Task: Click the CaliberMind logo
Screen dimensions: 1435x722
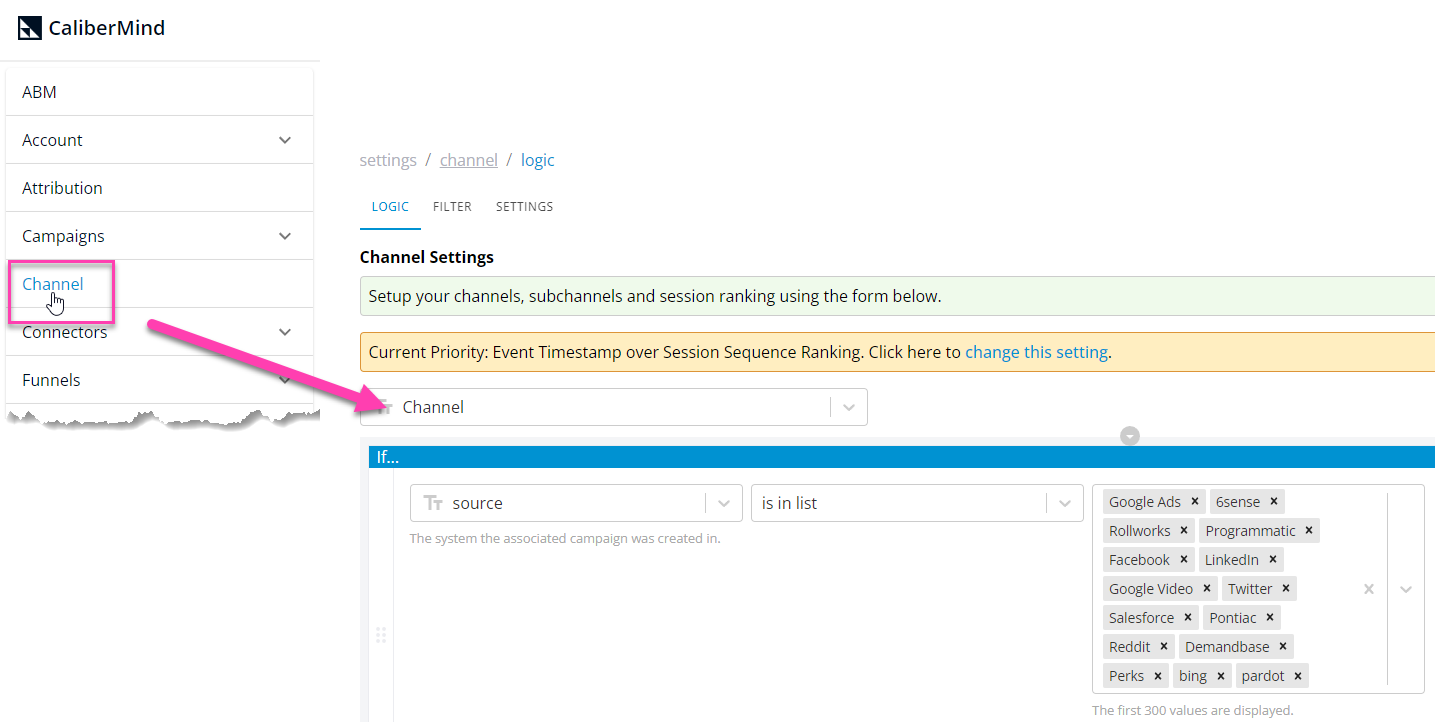Action: pos(91,28)
